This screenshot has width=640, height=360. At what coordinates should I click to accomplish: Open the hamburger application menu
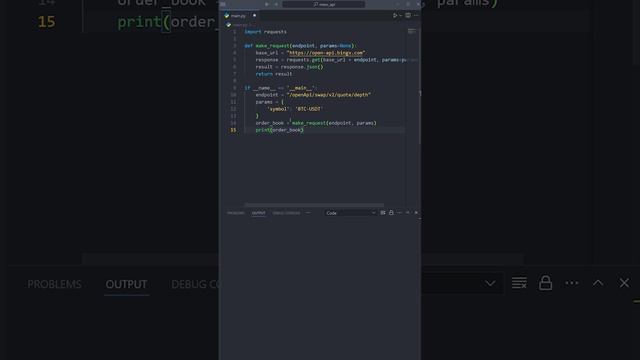pyautogui.click(x=223, y=4)
